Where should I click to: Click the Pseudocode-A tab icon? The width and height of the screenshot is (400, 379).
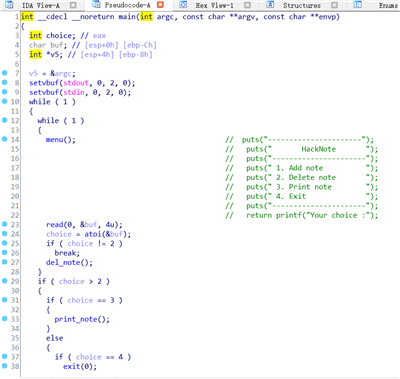pos(97,4)
